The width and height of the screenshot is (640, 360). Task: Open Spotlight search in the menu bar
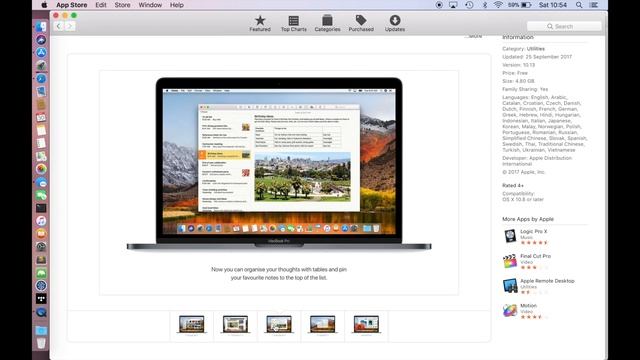[x=579, y=5]
